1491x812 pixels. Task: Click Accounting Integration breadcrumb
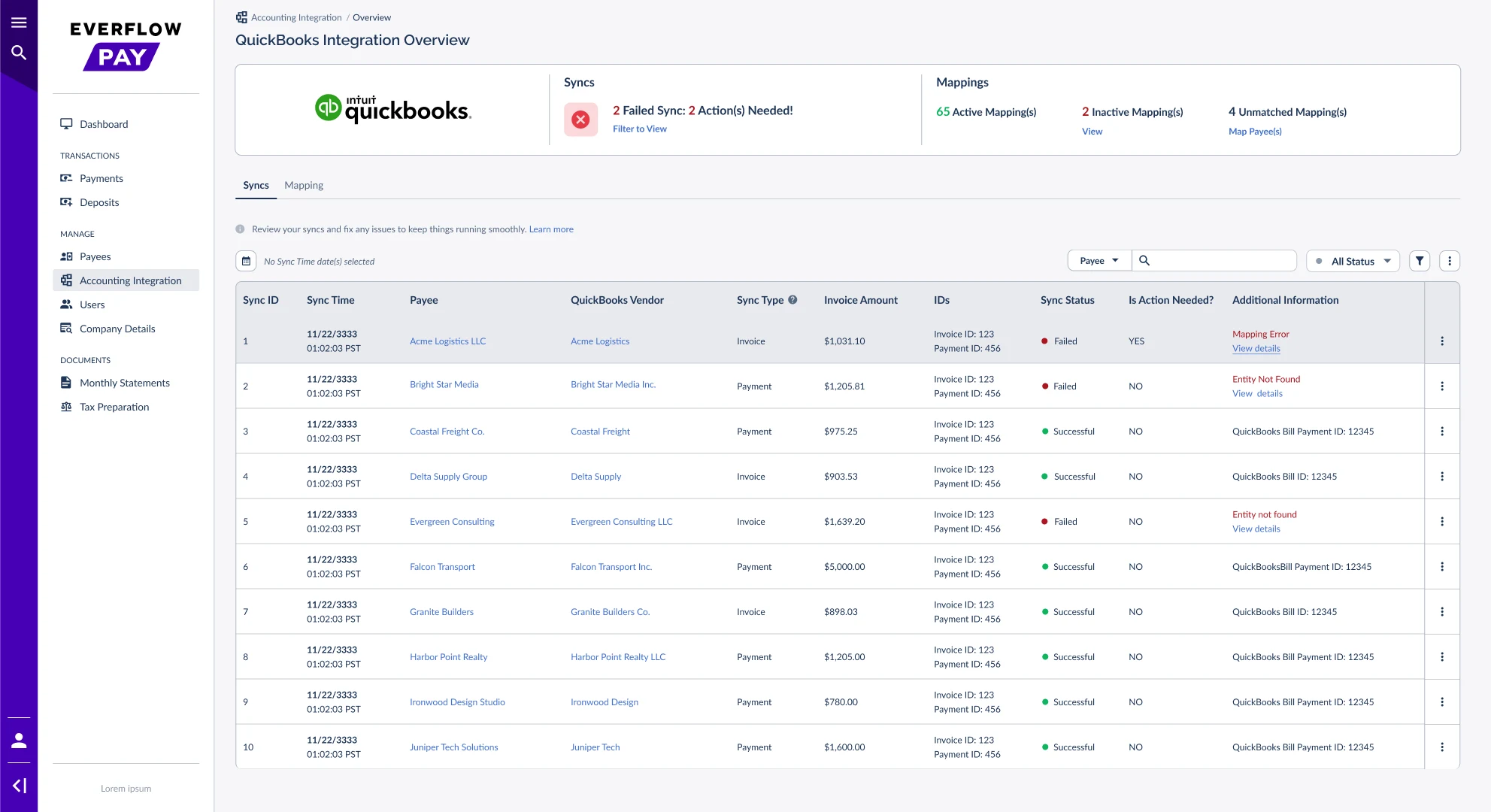[296, 17]
